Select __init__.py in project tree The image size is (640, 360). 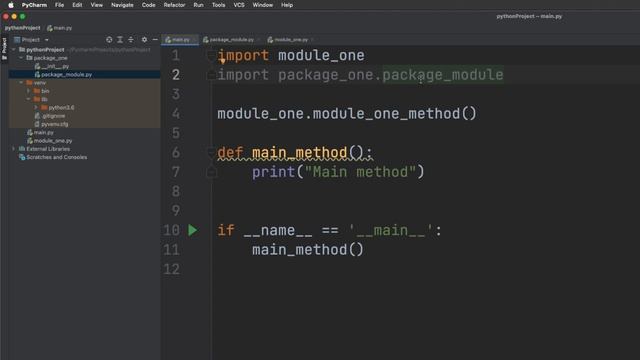(x=52, y=66)
